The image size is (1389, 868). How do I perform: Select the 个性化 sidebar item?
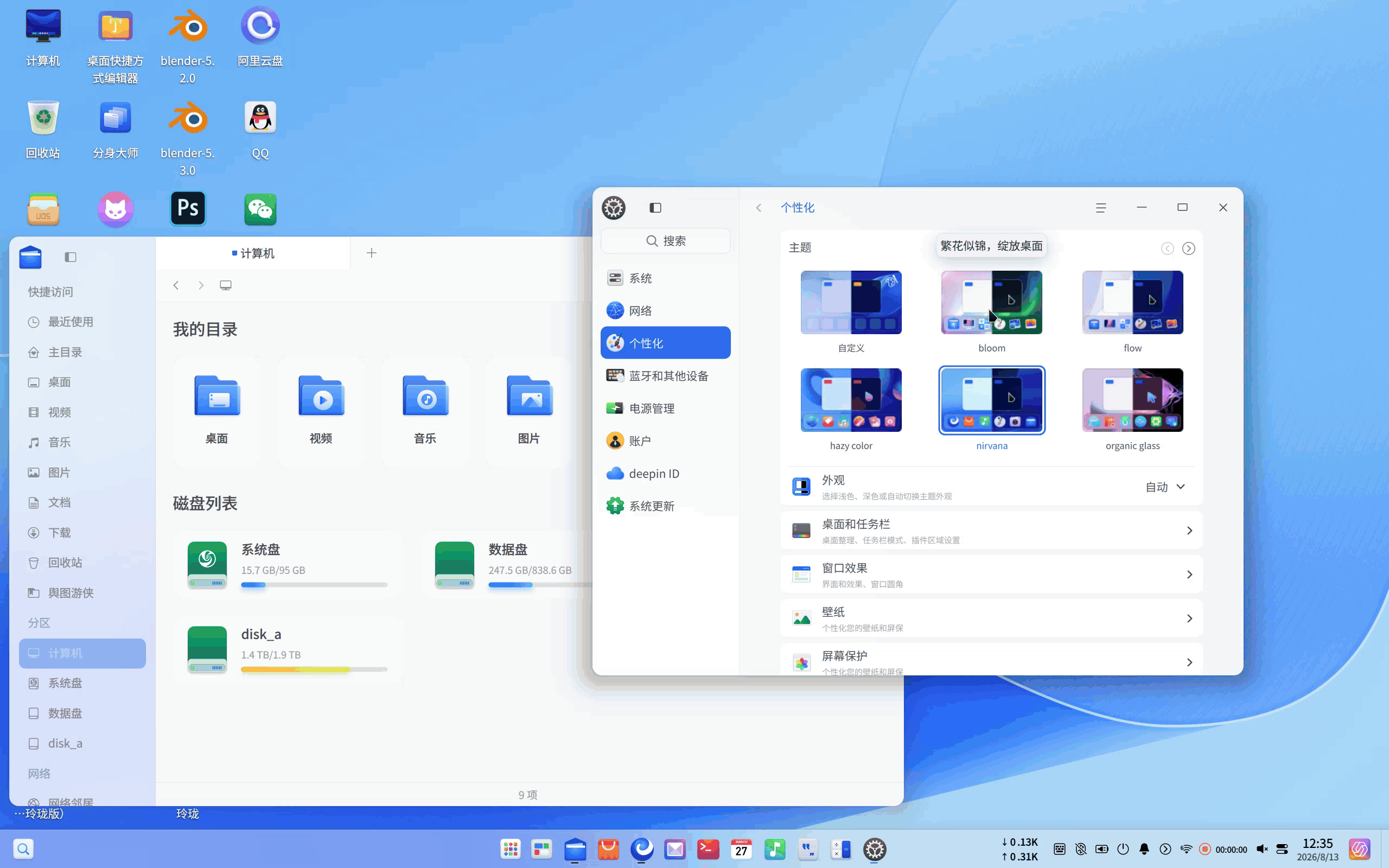665,343
